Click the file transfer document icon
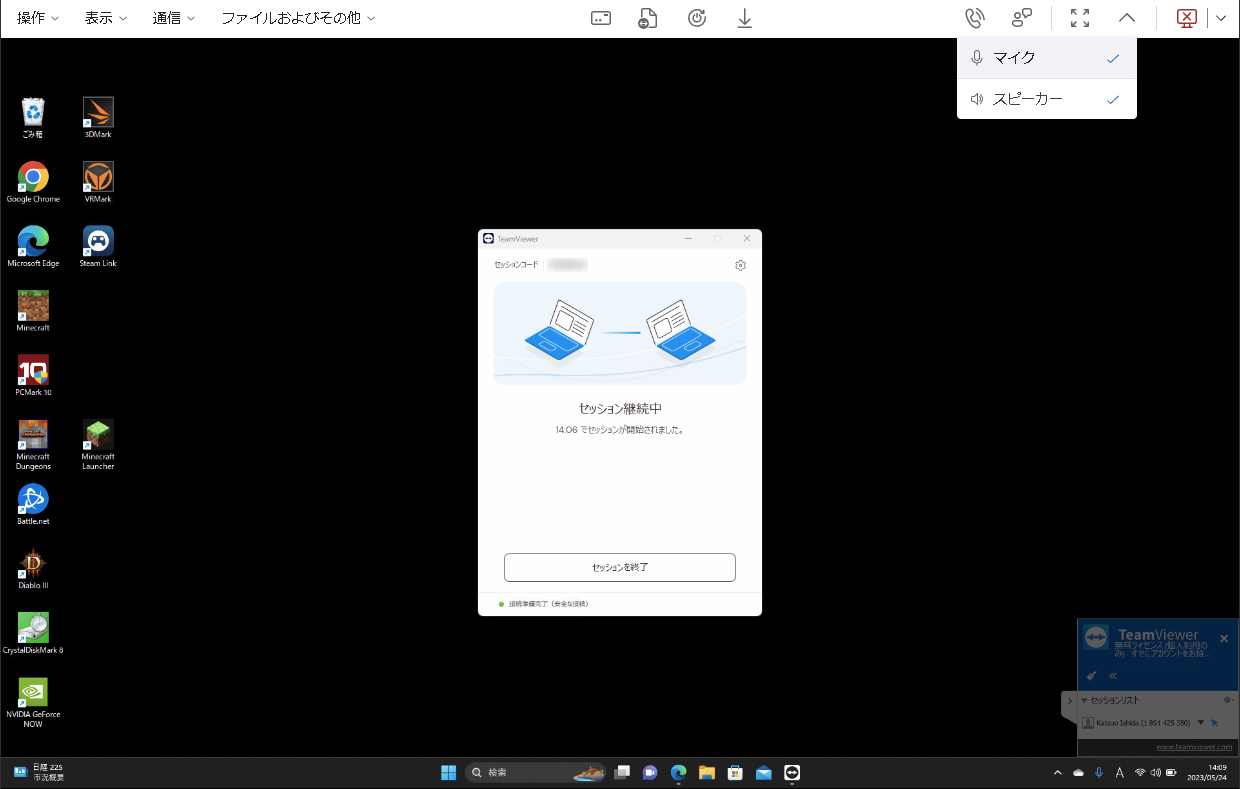 tap(648, 18)
